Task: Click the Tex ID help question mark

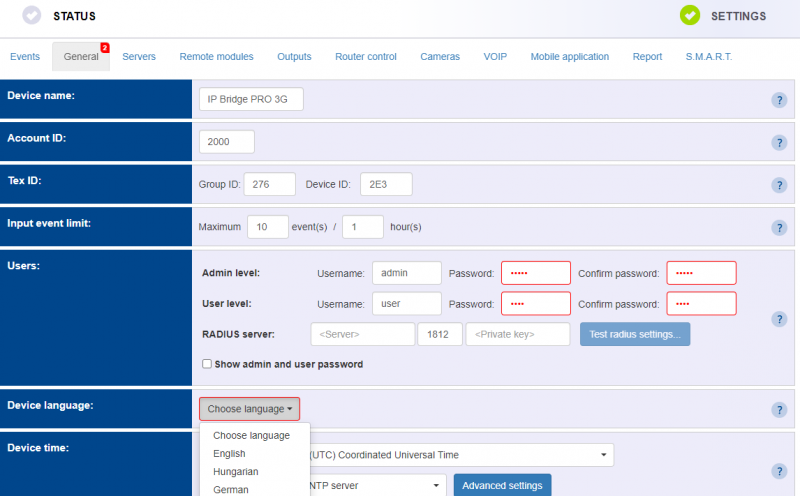Action: [x=779, y=185]
